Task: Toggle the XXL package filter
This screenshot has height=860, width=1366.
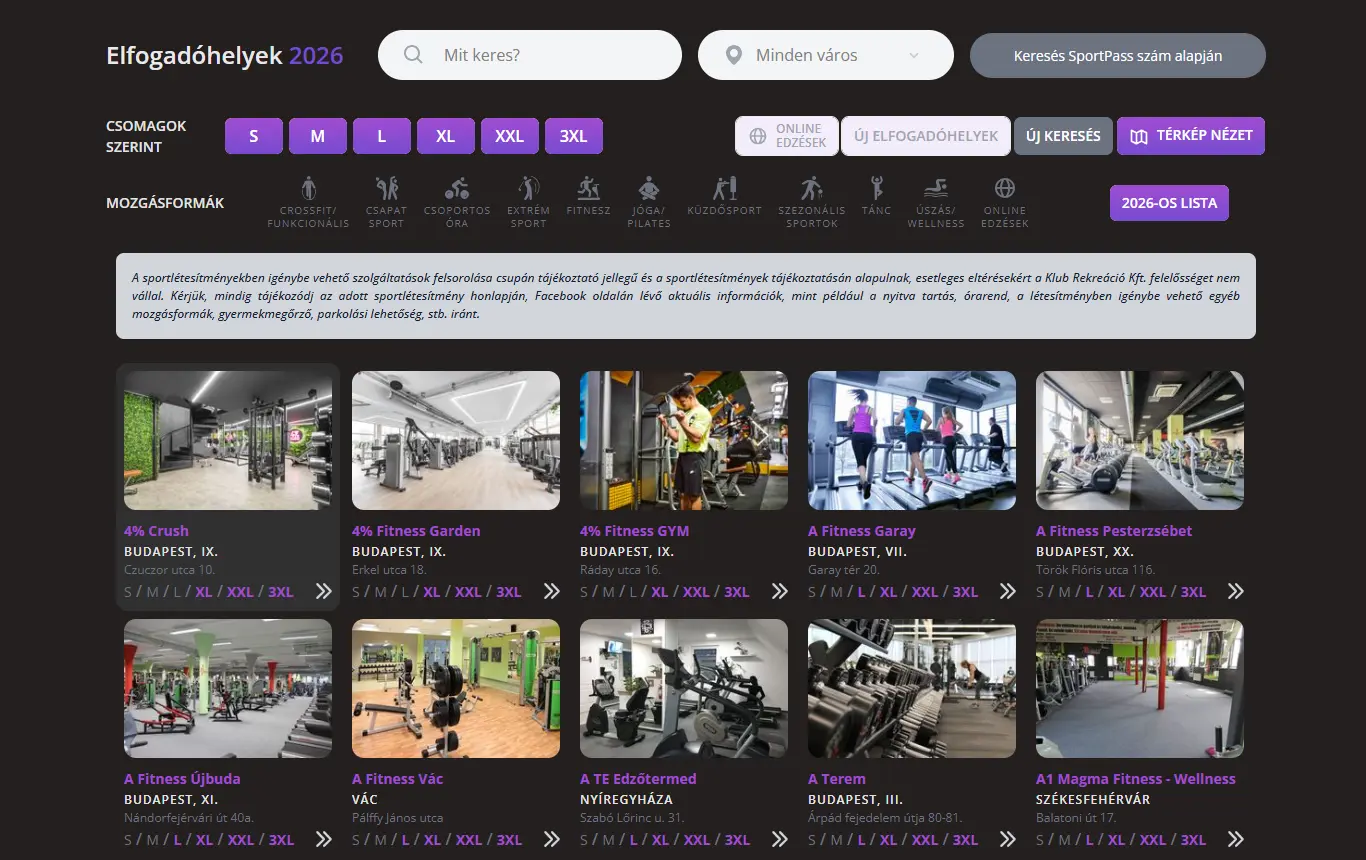Action: pos(510,136)
